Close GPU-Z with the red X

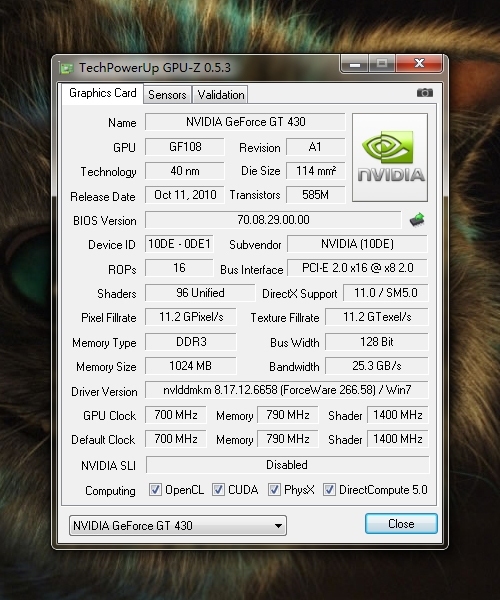click(x=419, y=64)
